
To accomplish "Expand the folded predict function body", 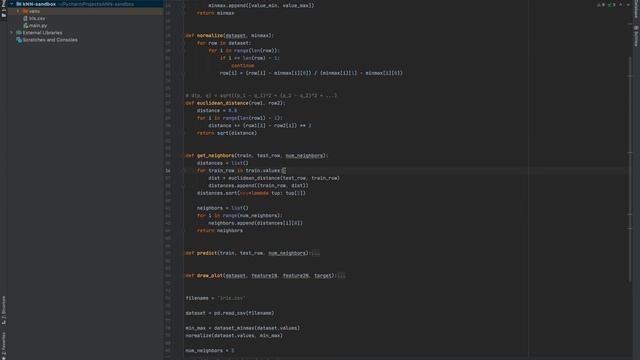I will (316, 253).
